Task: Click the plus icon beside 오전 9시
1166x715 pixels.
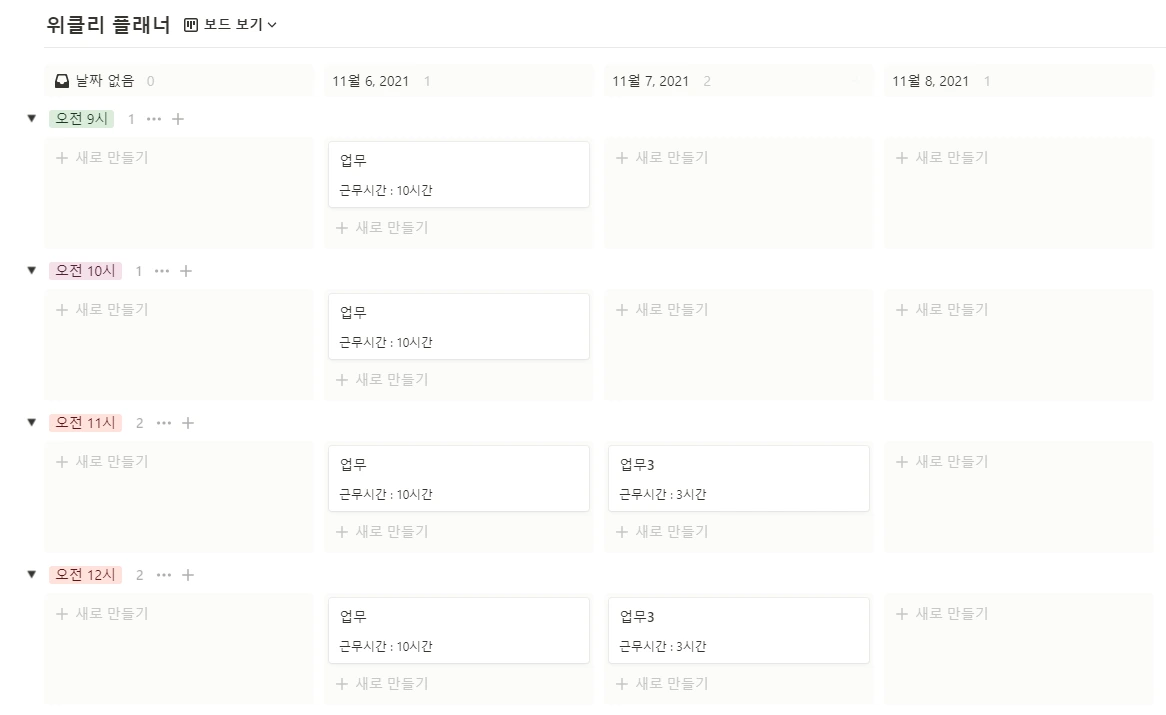Action: click(x=177, y=118)
